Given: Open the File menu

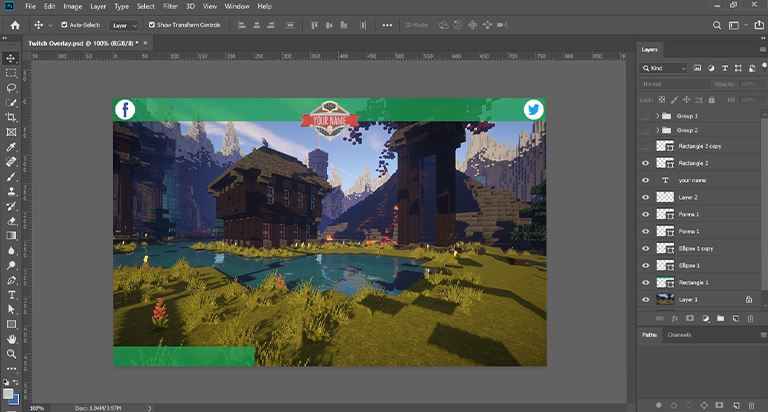Looking at the screenshot, I should [x=30, y=6].
